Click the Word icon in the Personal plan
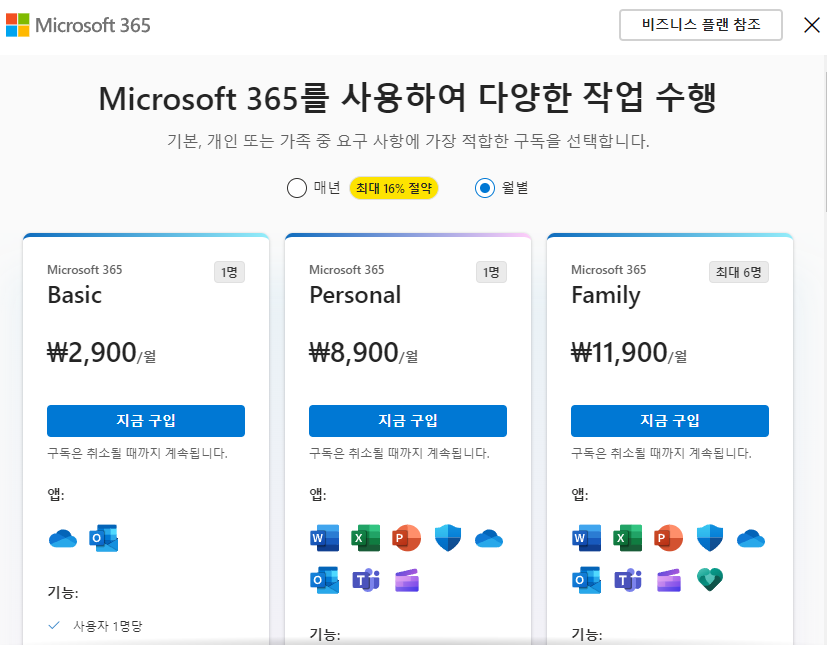Viewport: 827px width, 645px height. tap(324, 538)
